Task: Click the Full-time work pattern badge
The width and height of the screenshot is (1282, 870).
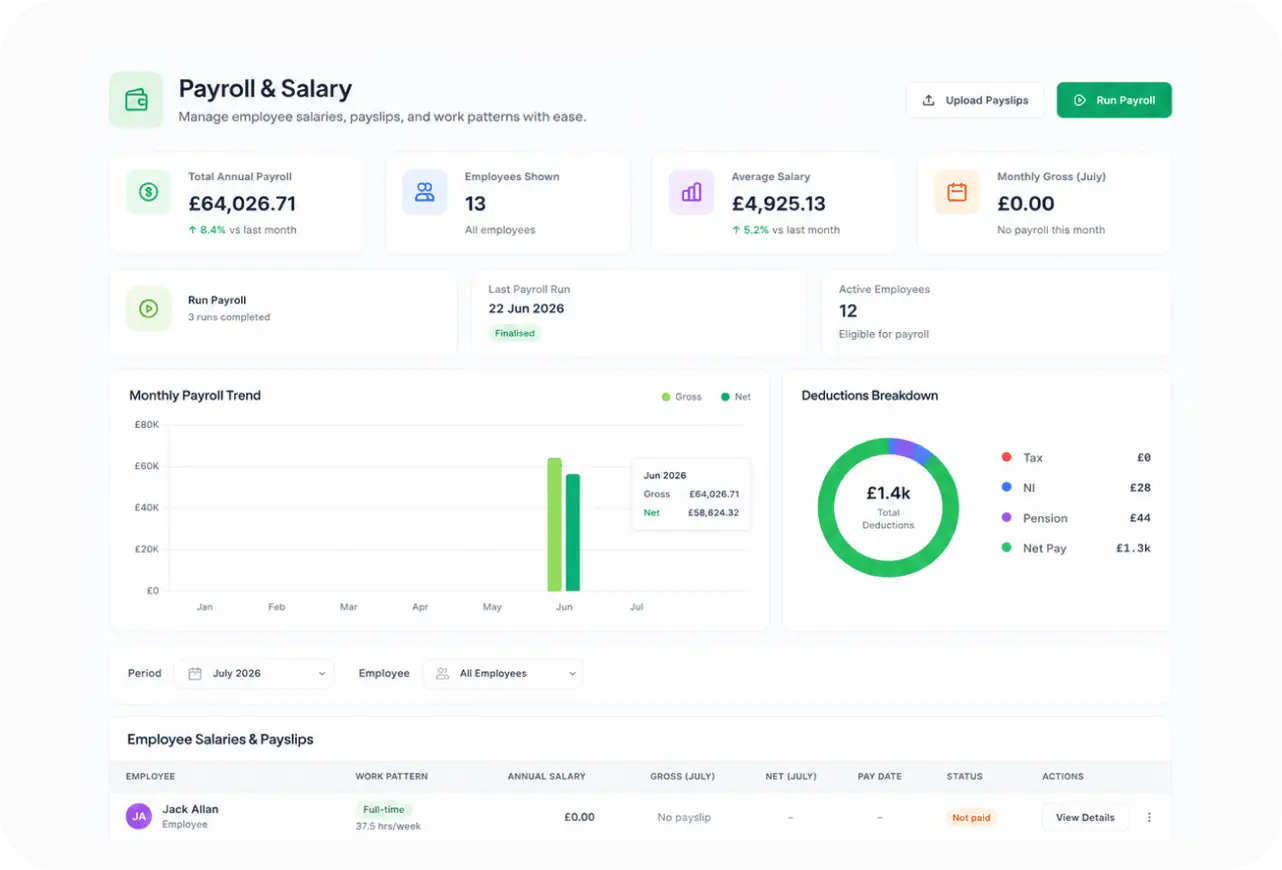Action: tap(384, 809)
